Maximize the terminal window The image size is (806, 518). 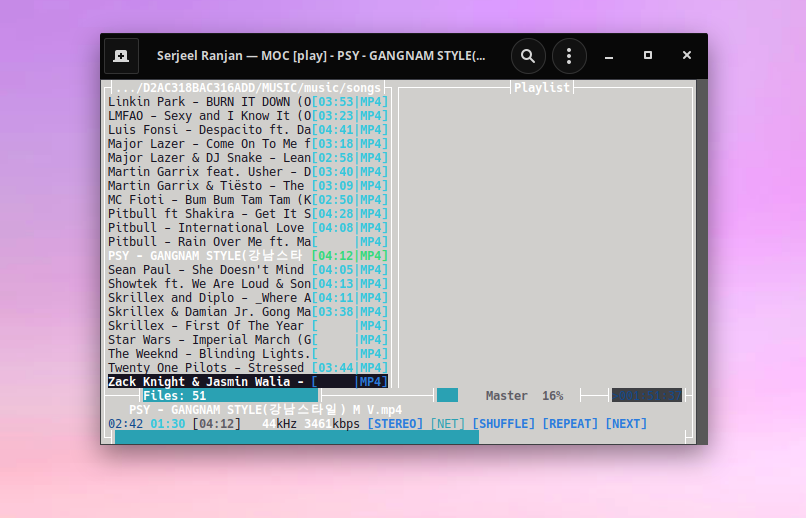coord(648,56)
